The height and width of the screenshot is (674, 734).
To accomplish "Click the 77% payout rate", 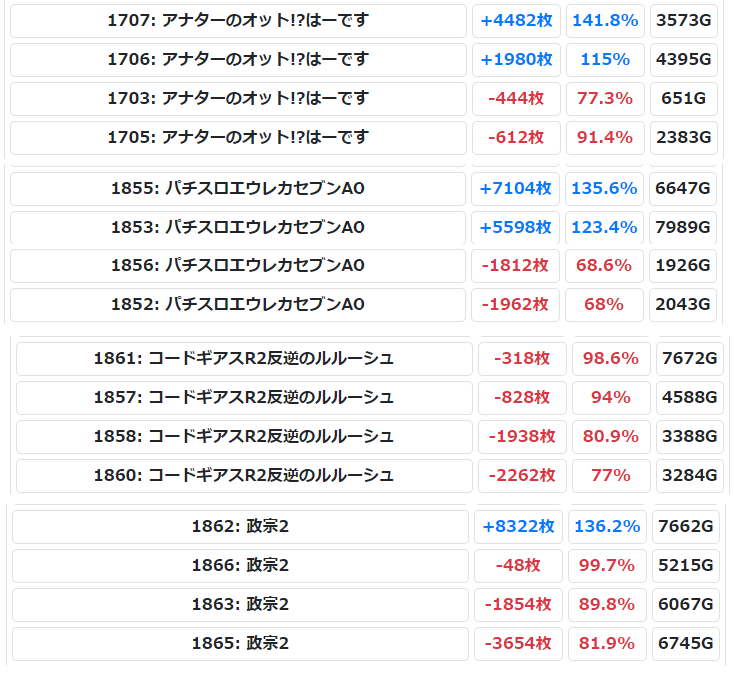I will (611, 476).
